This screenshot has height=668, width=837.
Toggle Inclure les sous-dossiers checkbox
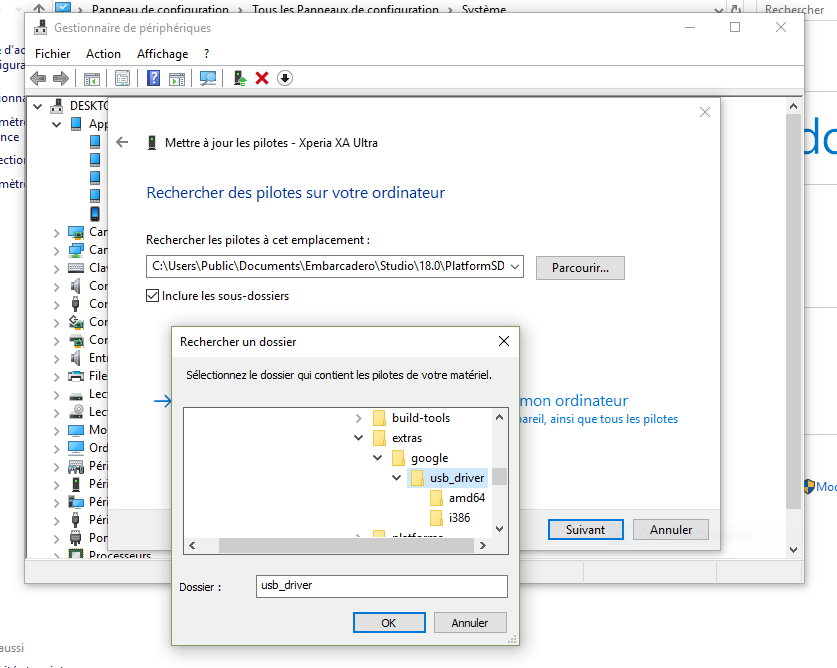click(x=153, y=295)
